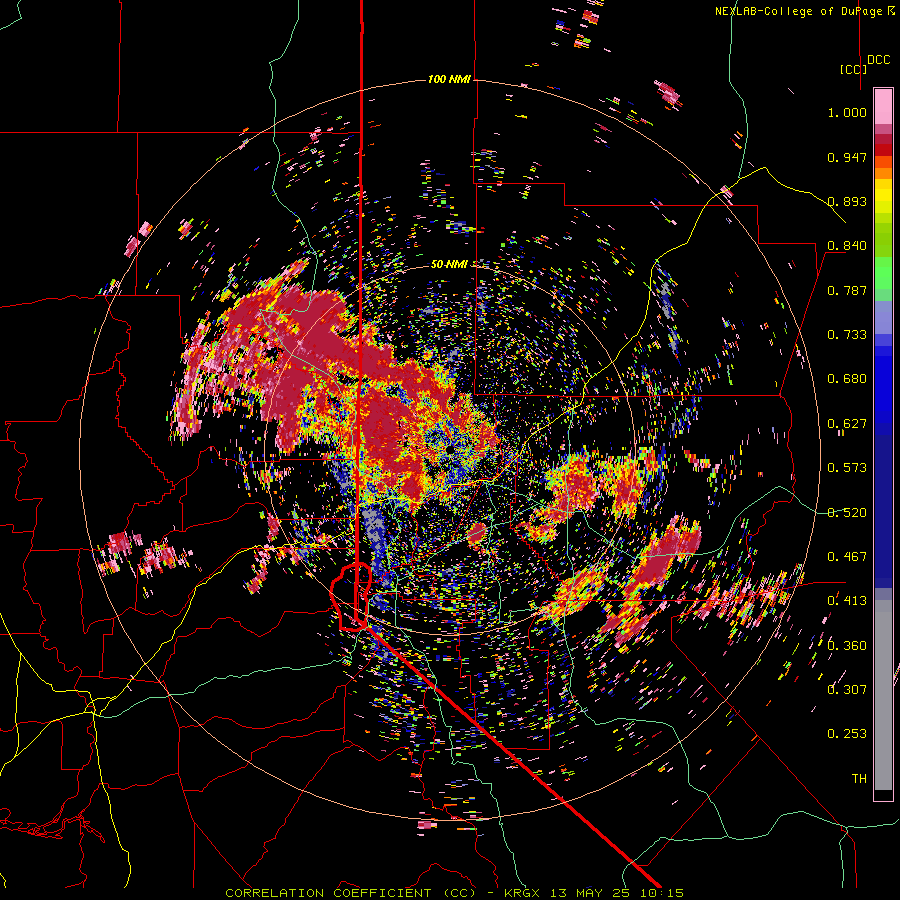Click the [CC] units label
This screenshot has width=900, height=900.
coord(854,69)
